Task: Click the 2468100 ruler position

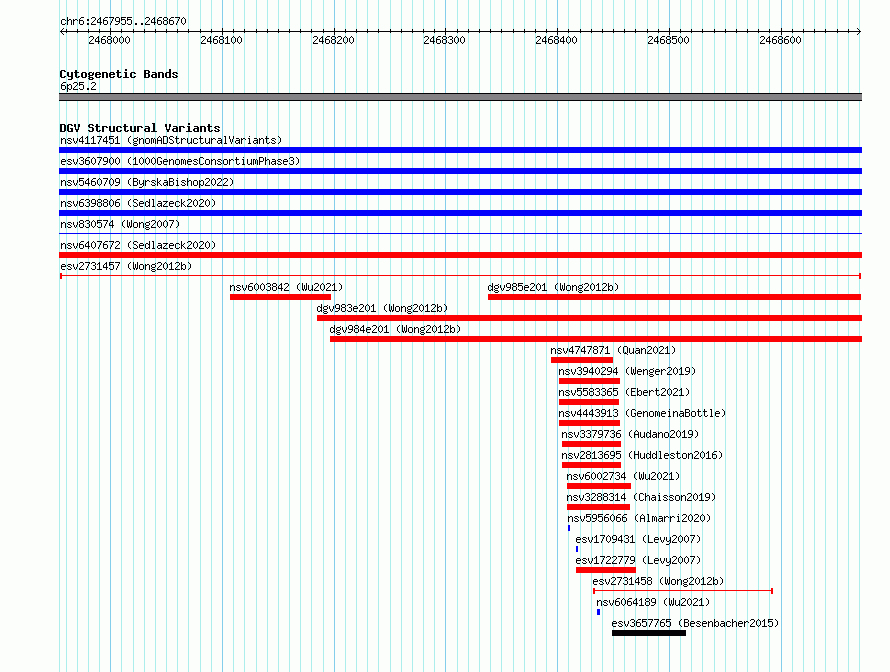Action: click(x=221, y=40)
